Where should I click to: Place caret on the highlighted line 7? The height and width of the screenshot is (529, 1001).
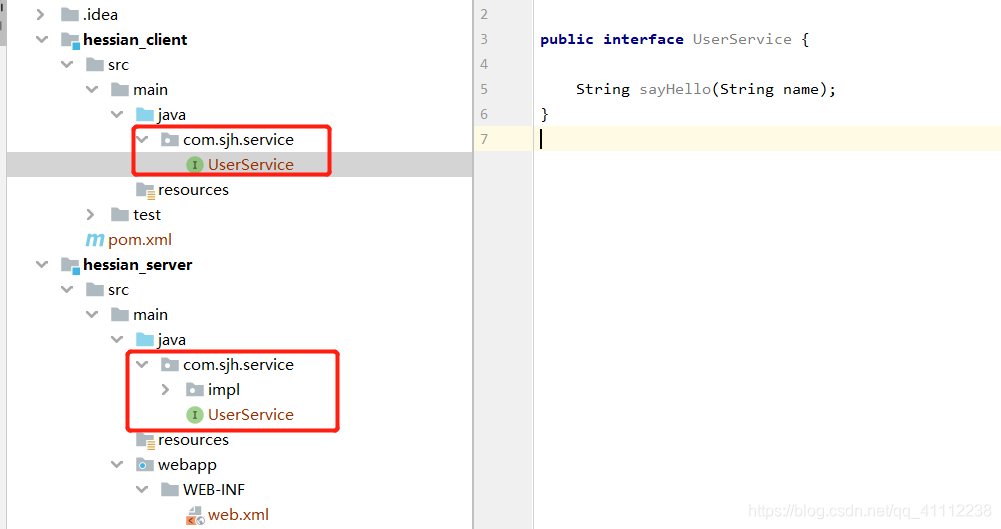(x=767, y=139)
